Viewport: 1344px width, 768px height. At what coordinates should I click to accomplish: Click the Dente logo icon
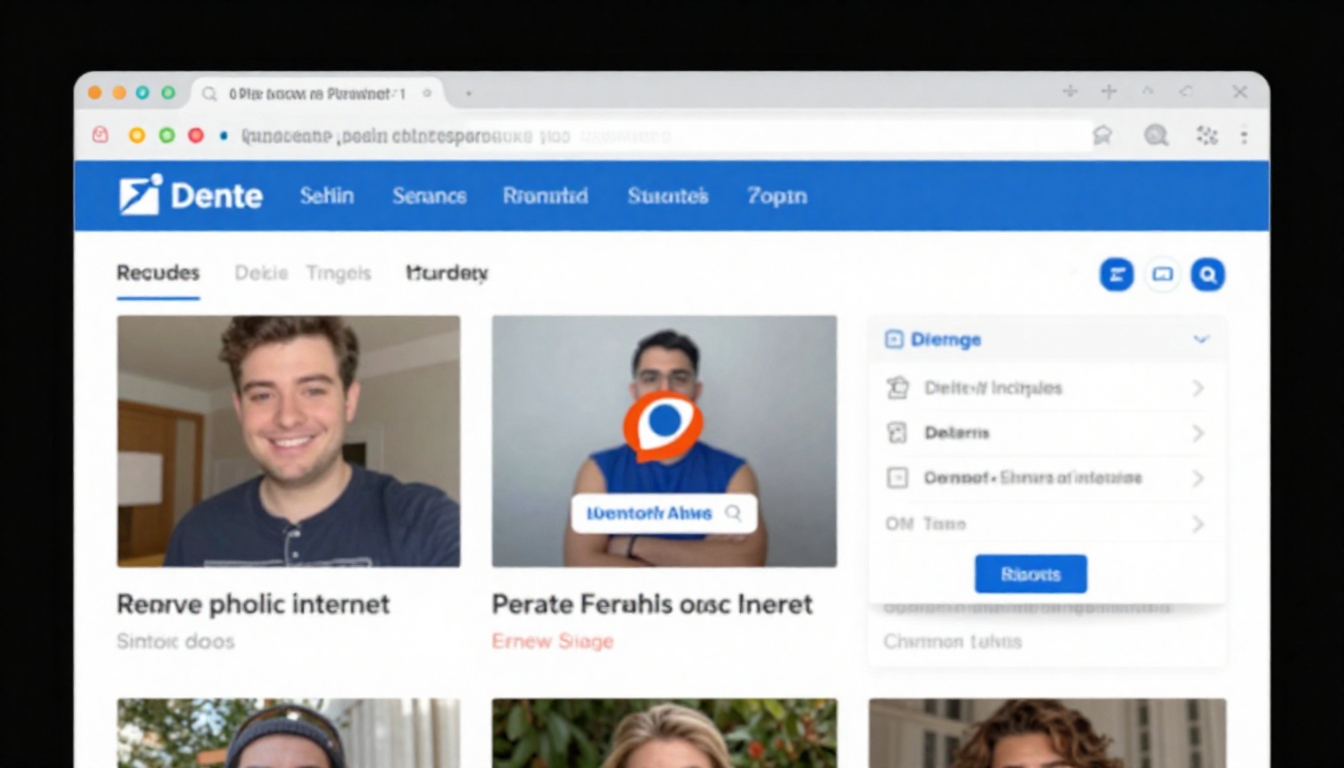(x=139, y=195)
